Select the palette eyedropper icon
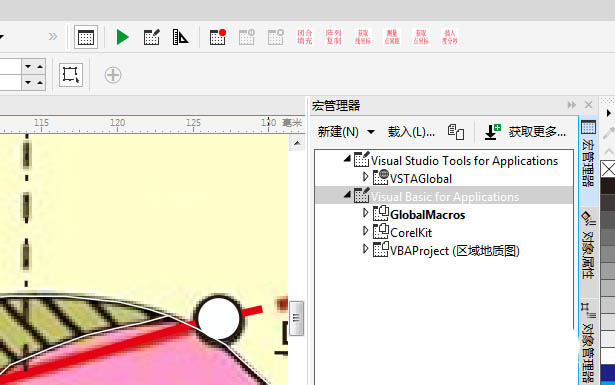615x385 pixels. 608,133
